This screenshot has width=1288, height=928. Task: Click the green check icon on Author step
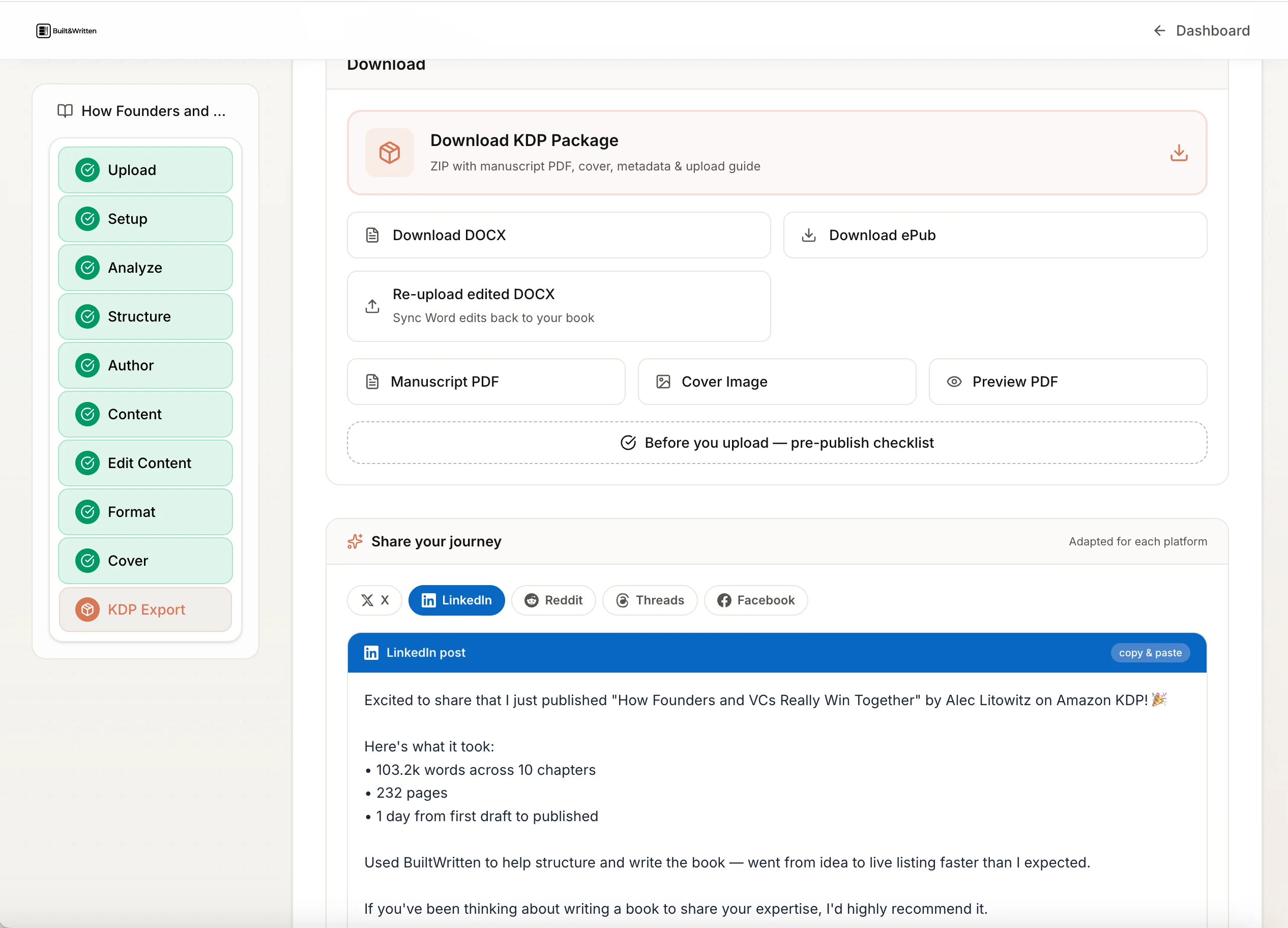(87, 365)
